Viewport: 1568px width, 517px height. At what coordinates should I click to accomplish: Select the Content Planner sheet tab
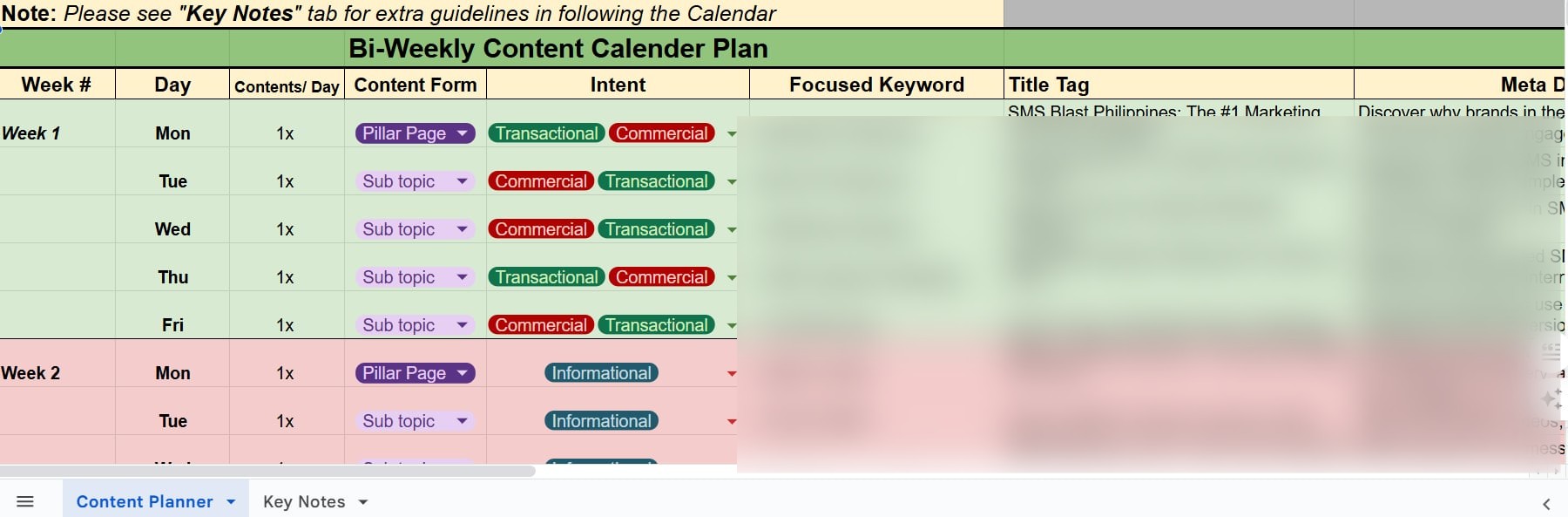144,501
